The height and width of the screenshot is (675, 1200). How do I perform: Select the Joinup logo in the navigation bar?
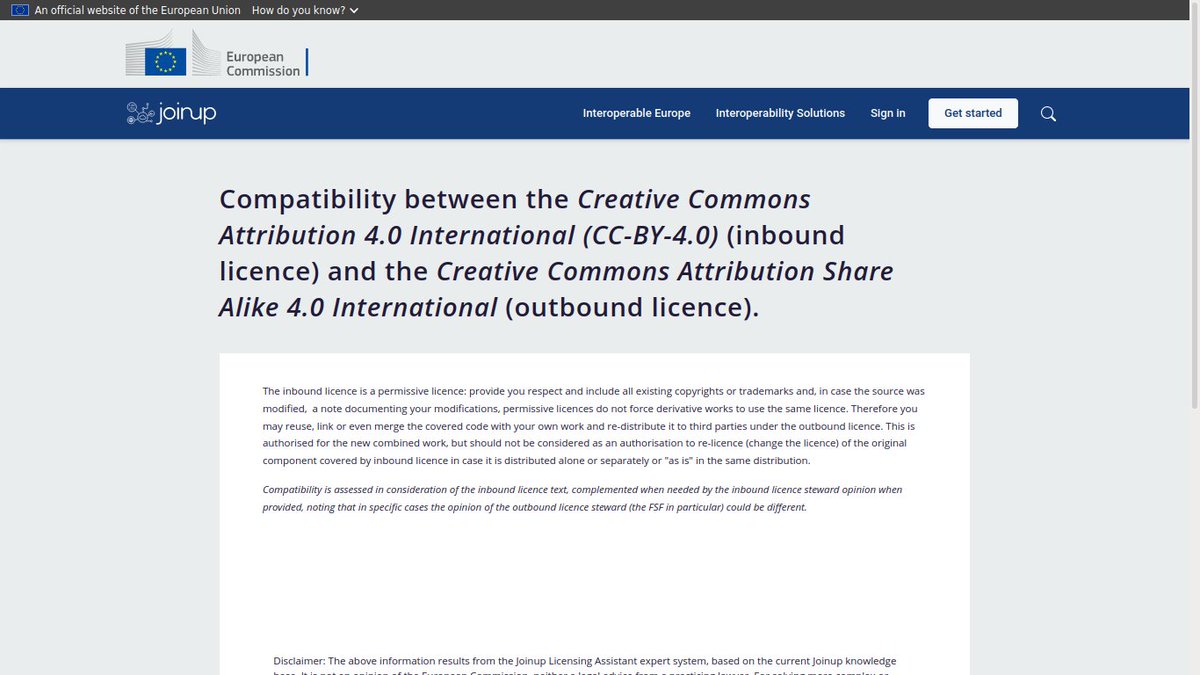(171, 113)
